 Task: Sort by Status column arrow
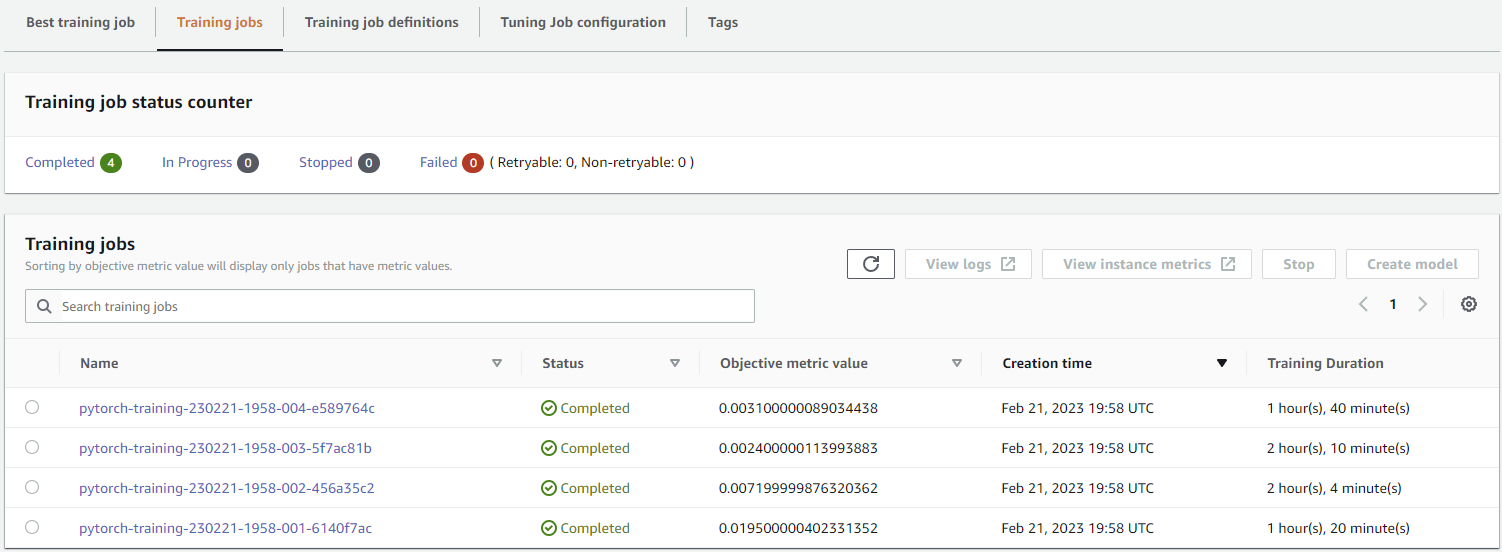[675, 363]
